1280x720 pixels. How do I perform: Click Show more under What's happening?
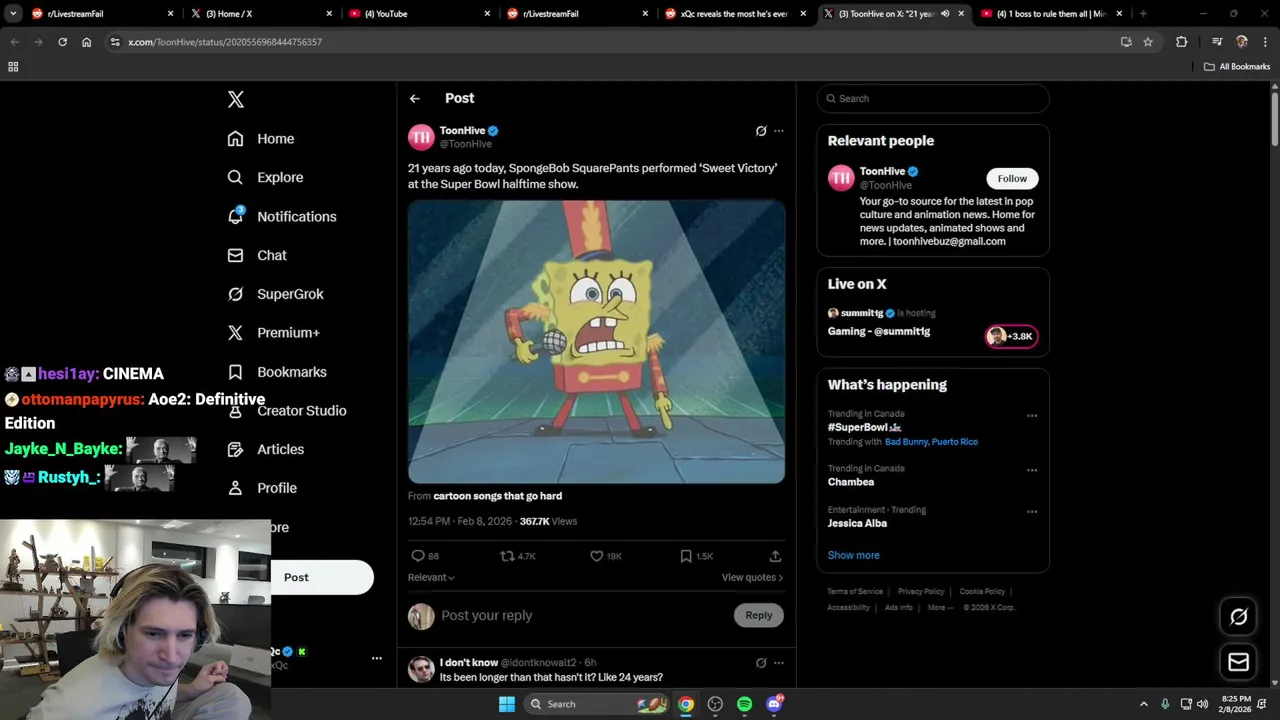[854, 555]
